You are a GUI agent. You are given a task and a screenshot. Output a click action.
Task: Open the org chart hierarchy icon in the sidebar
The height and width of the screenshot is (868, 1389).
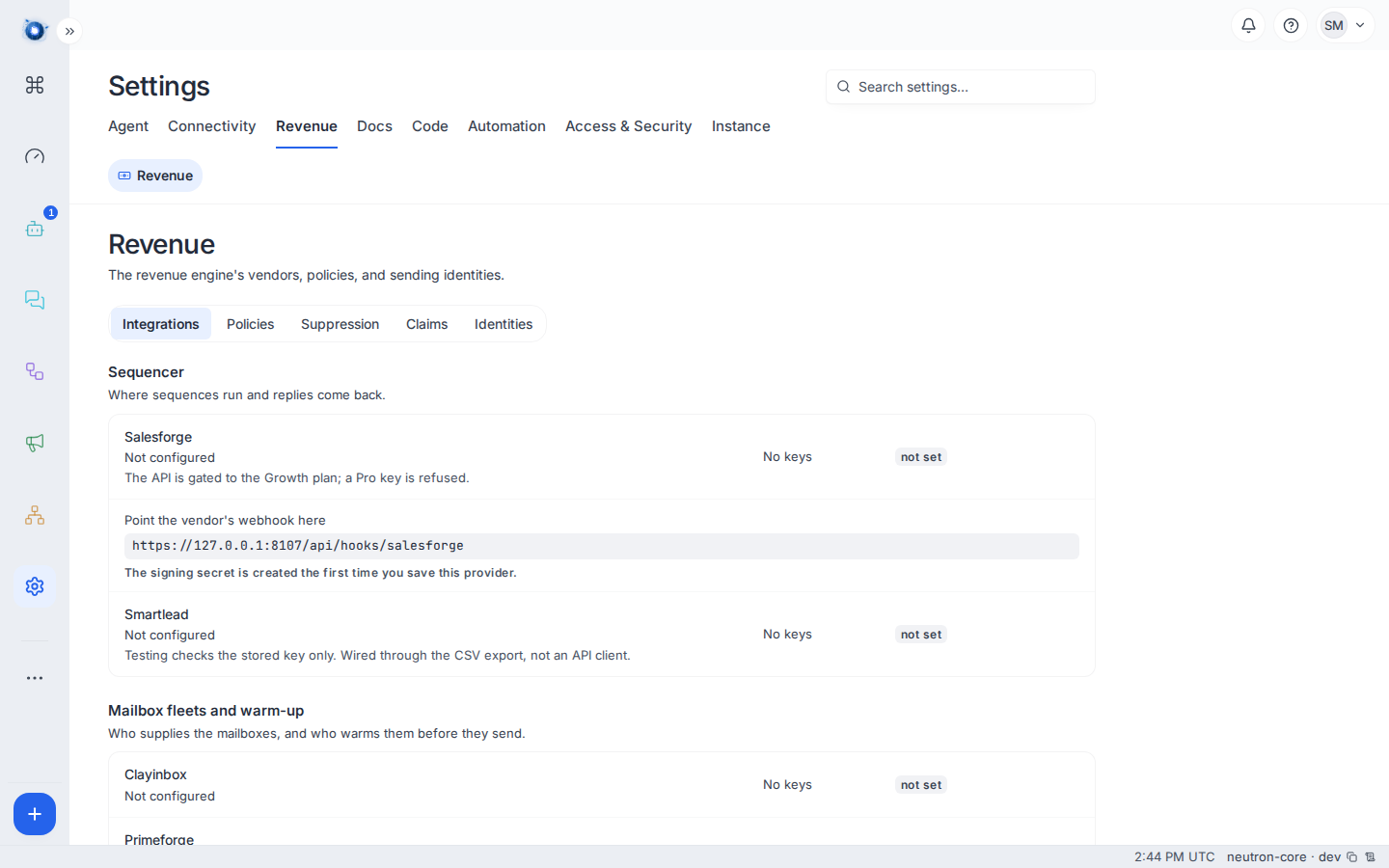tap(35, 515)
